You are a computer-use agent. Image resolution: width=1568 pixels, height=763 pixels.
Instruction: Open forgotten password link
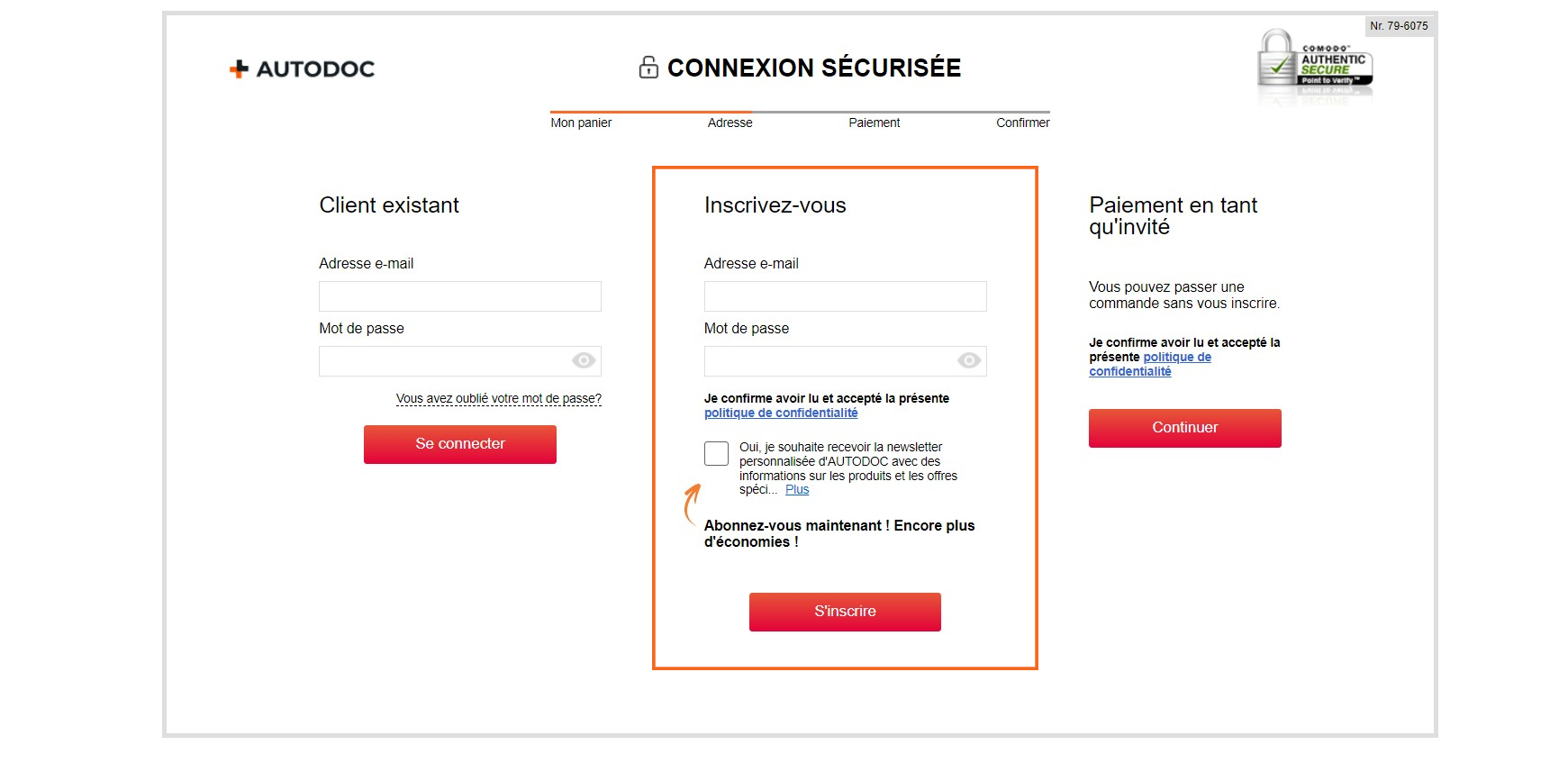[x=498, y=398]
